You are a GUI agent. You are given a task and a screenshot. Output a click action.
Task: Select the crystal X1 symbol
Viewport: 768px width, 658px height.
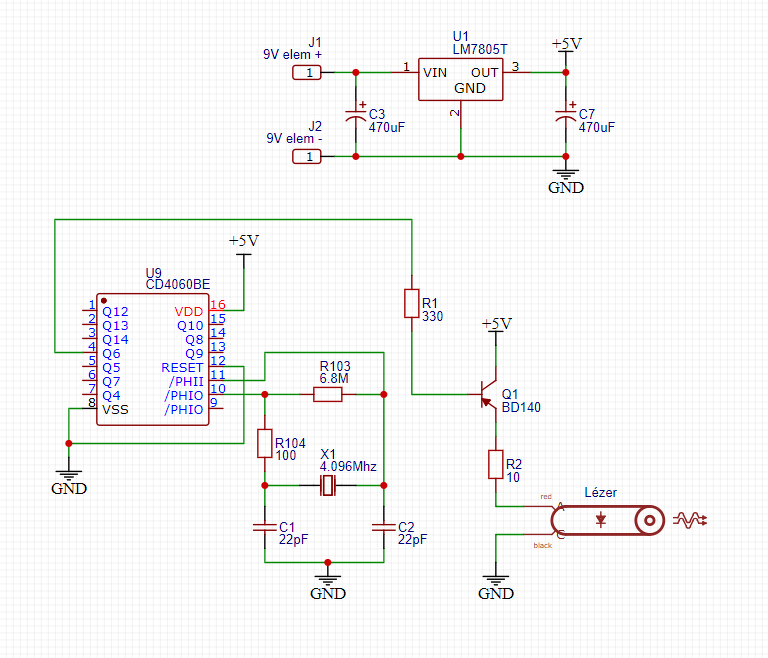(328, 486)
